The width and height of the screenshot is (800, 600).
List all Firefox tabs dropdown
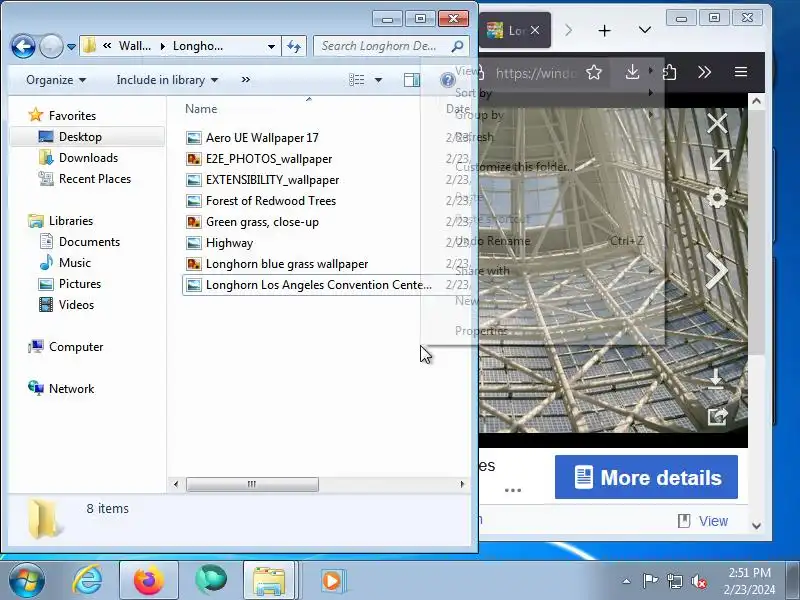645,30
